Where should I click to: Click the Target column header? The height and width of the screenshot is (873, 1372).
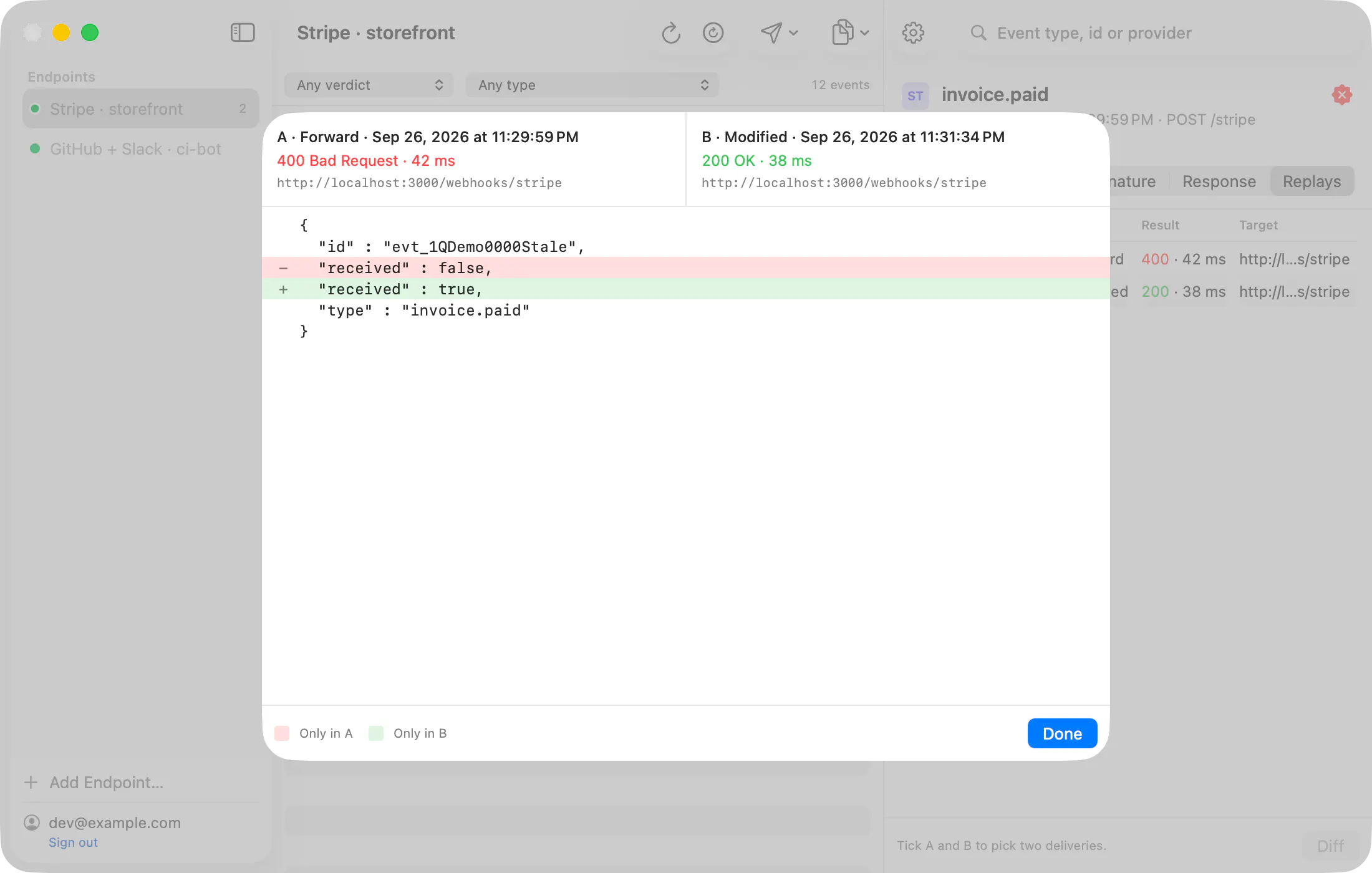(x=1258, y=225)
